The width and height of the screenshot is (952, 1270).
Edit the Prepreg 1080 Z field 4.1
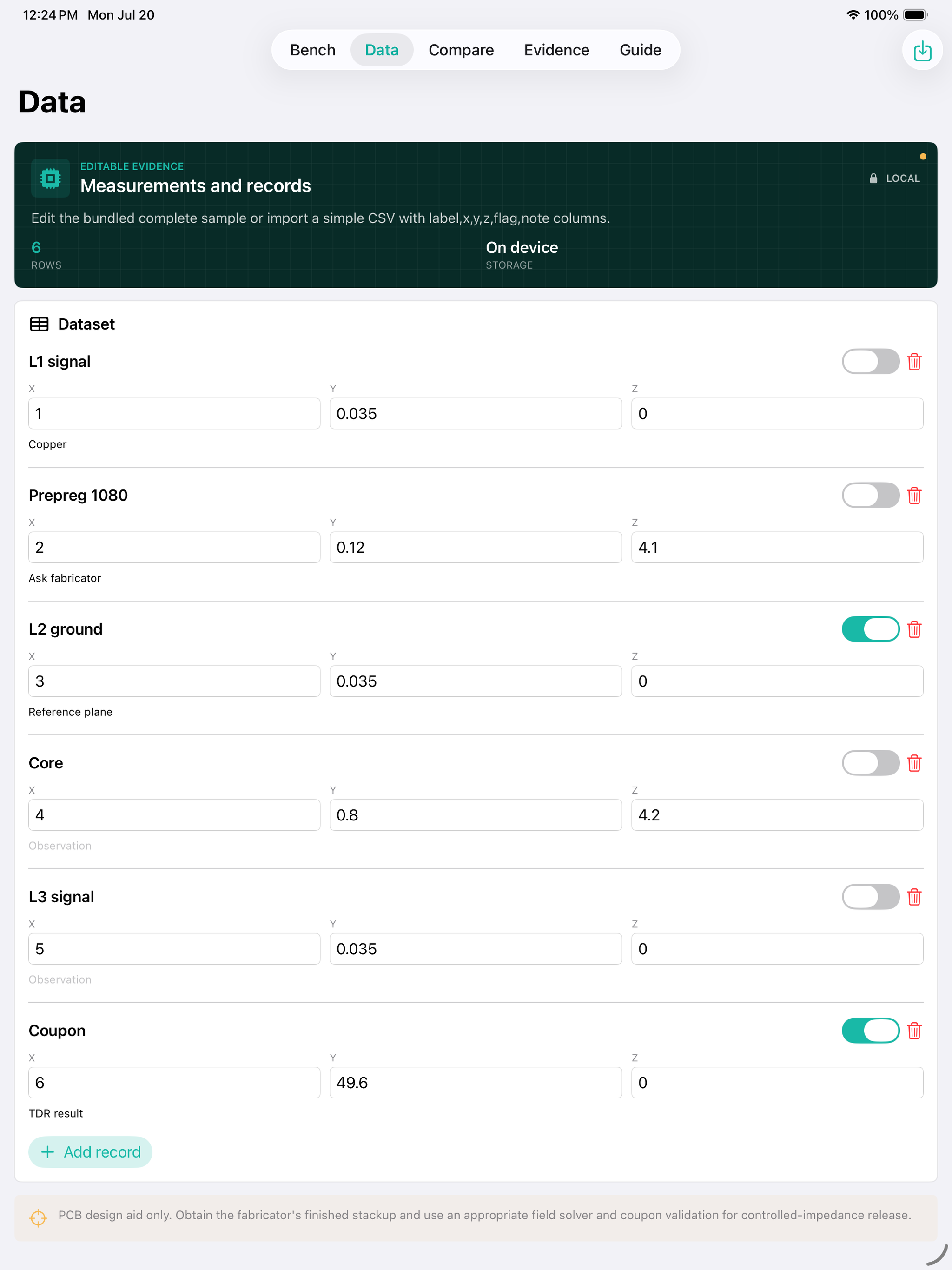tap(777, 548)
